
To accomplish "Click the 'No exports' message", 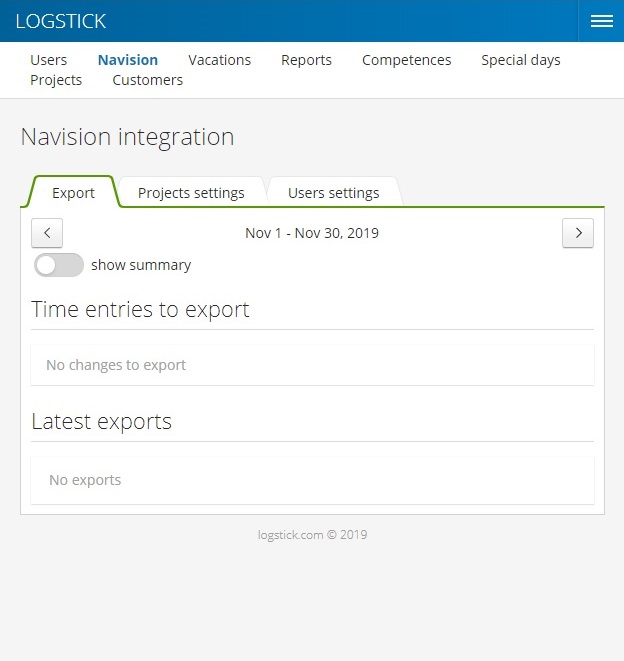I will pyautogui.click(x=85, y=480).
